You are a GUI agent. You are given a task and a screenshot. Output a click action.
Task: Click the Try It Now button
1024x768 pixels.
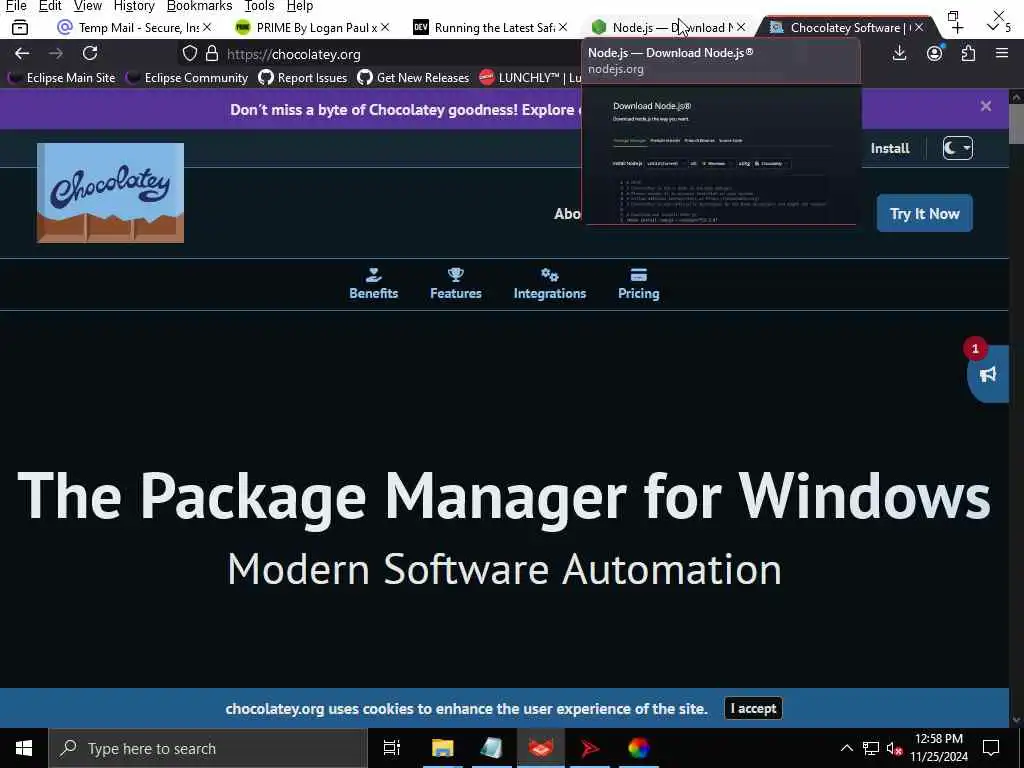pyautogui.click(x=924, y=214)
